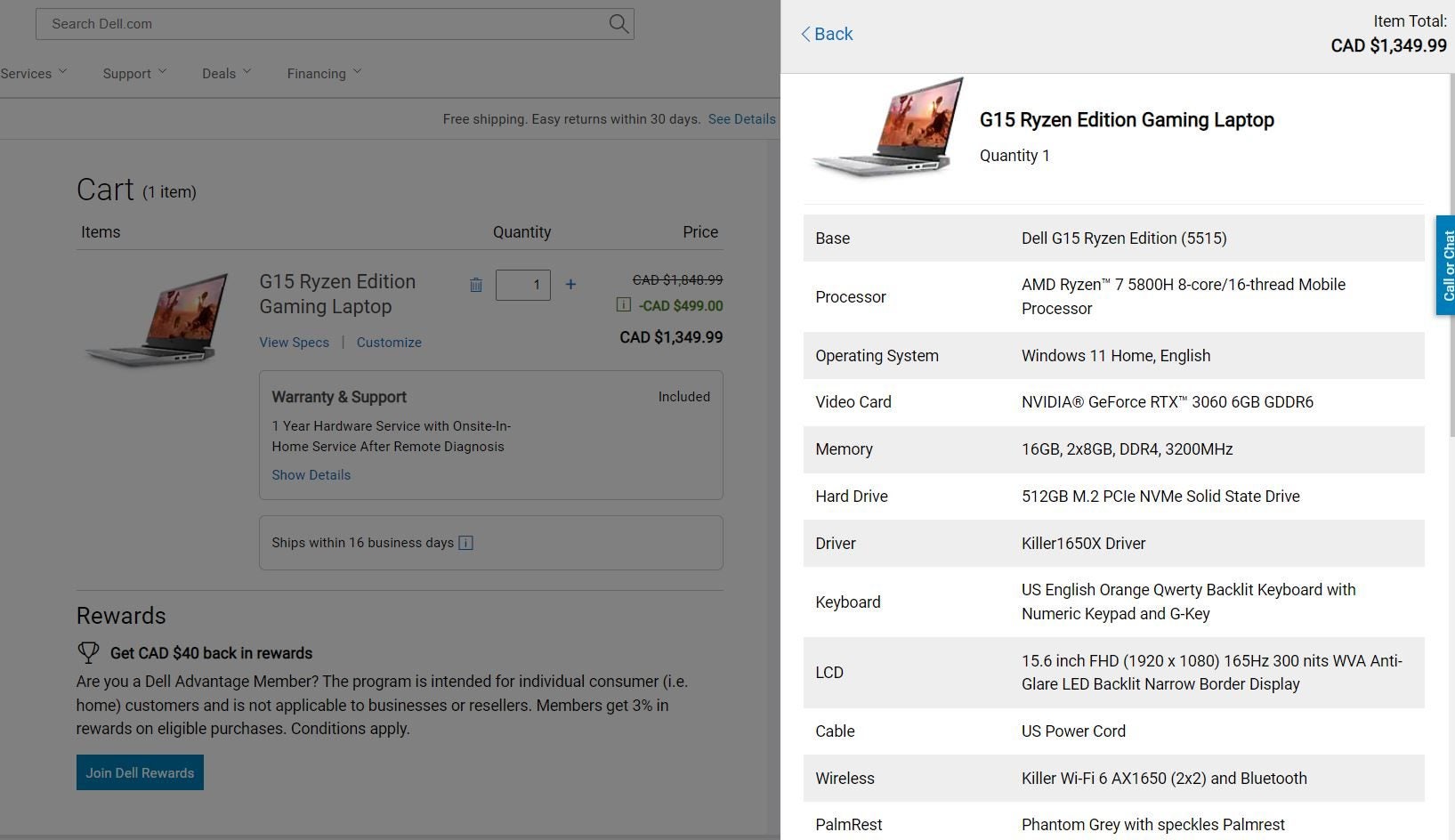Open the Financing dropdown menu
This screenshot has width=1455, height=840.
click(x=324, y=74)
